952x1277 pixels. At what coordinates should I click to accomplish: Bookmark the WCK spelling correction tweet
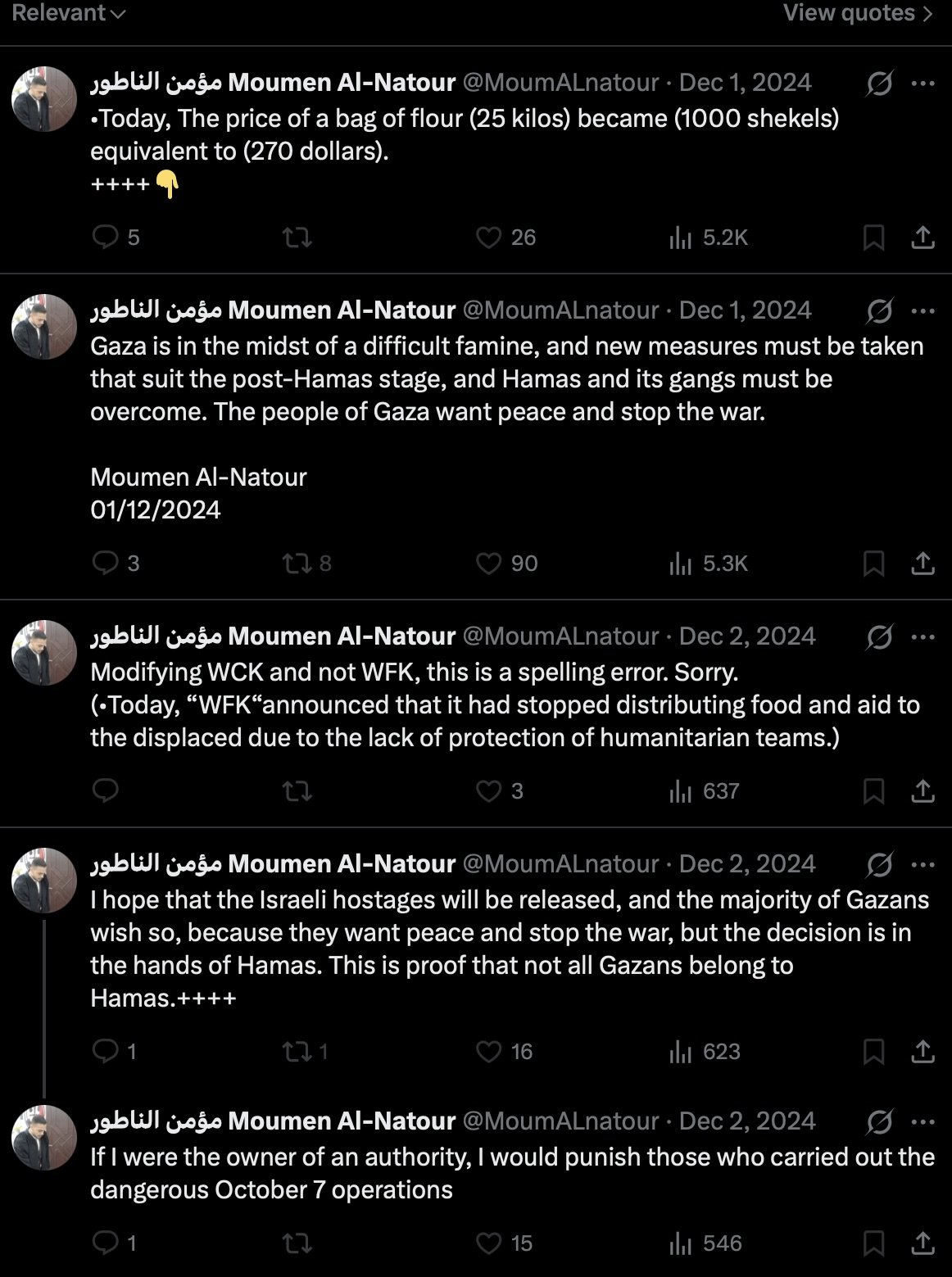pyautogui.click(x=874, y=791)
